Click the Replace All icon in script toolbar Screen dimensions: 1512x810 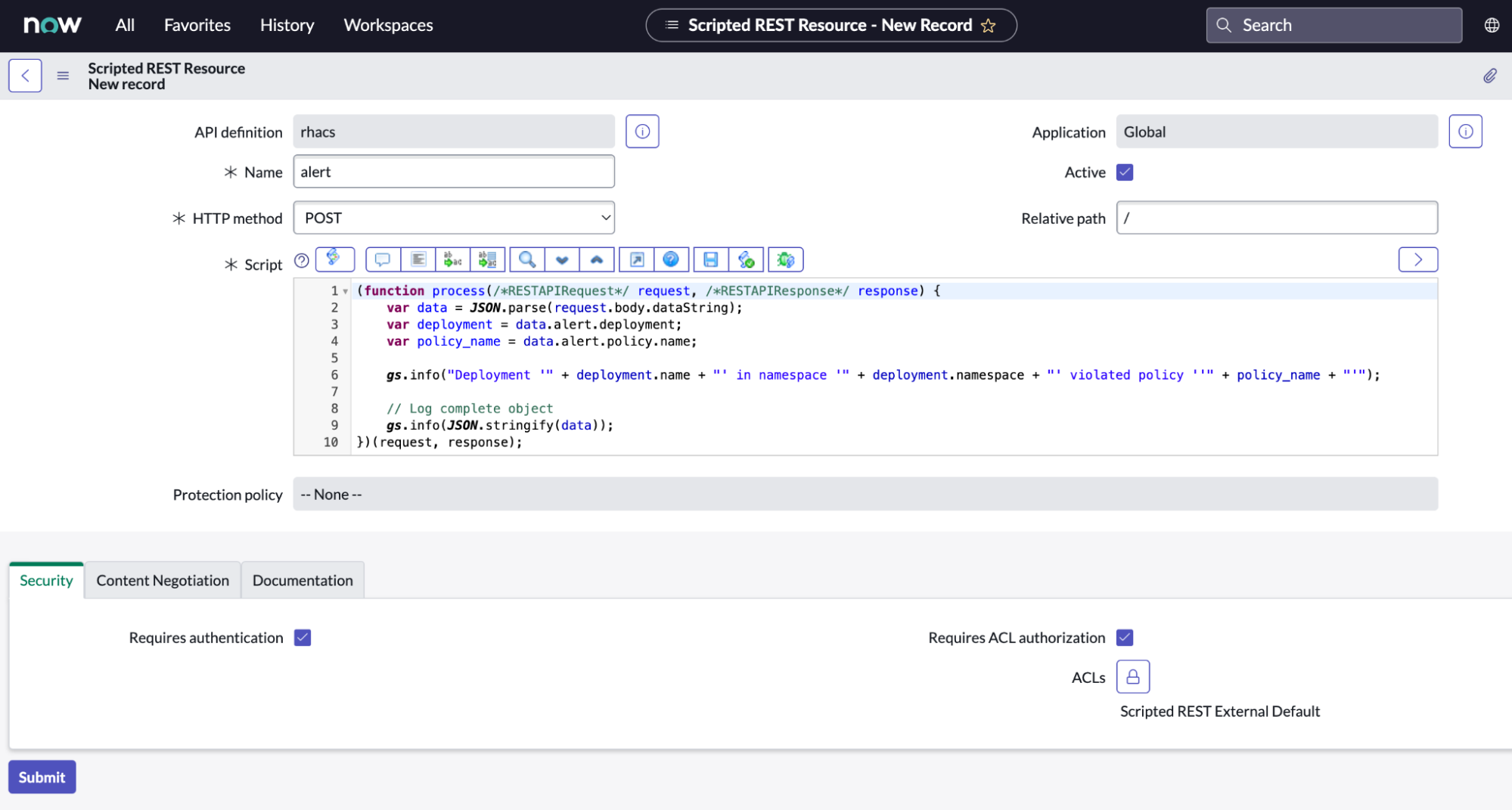click(x=488, y=259)
